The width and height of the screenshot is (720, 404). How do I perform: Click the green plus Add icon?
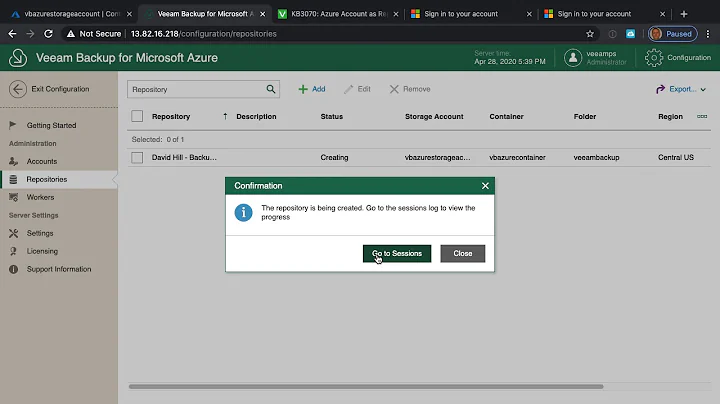click(303, 89)
